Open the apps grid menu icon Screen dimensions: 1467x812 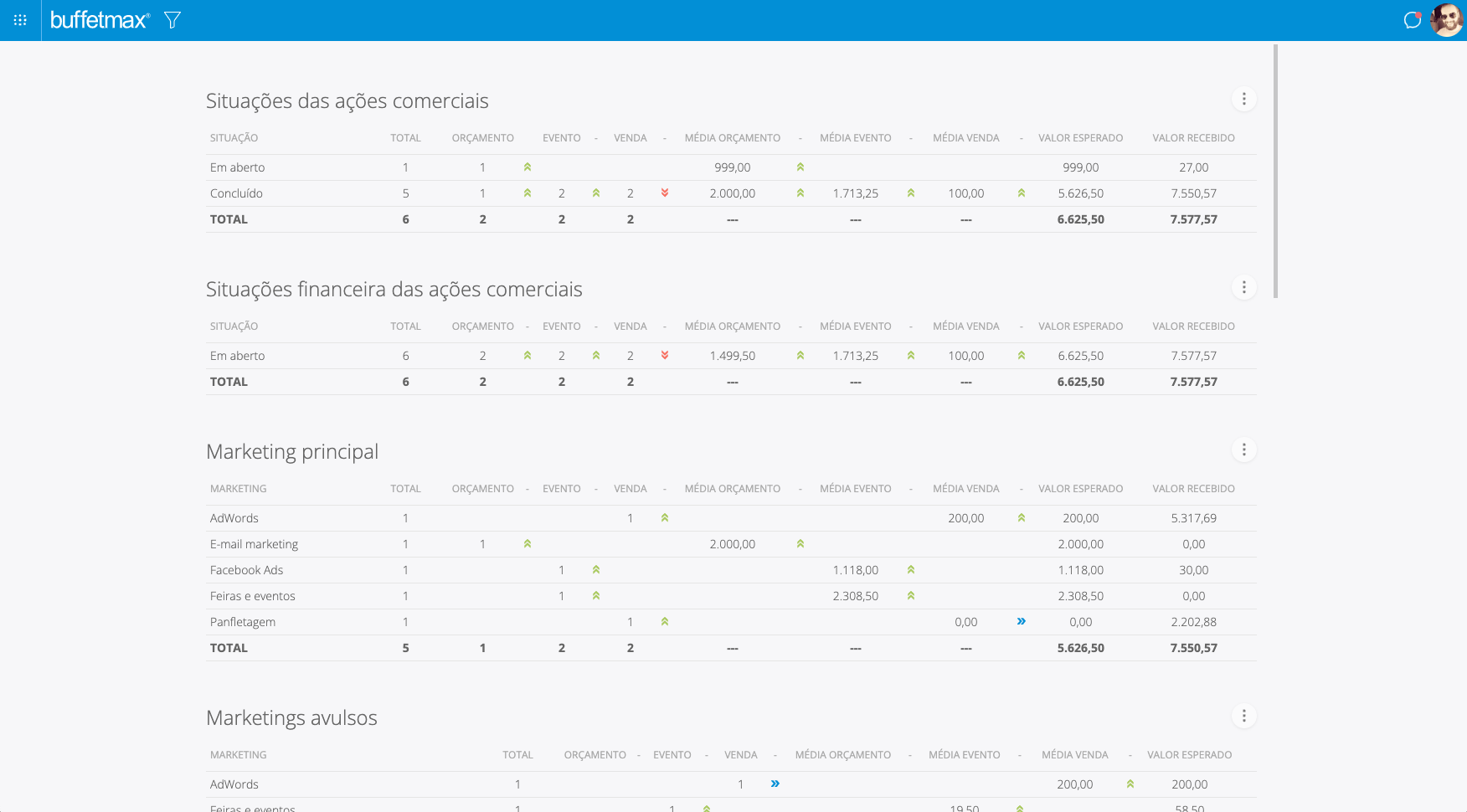[x=20, y=20]
